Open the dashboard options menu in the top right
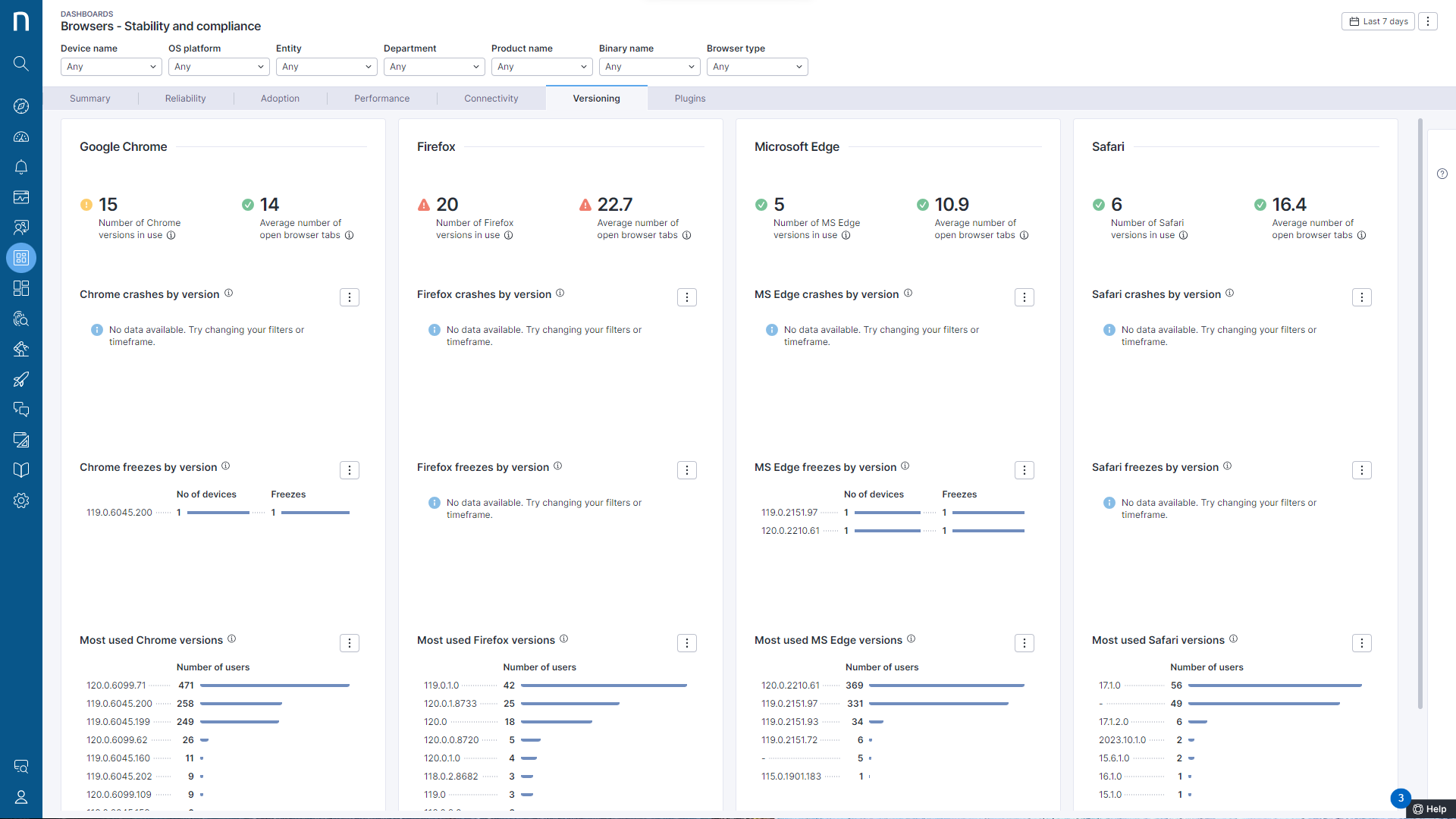 tap(1428, 21)
